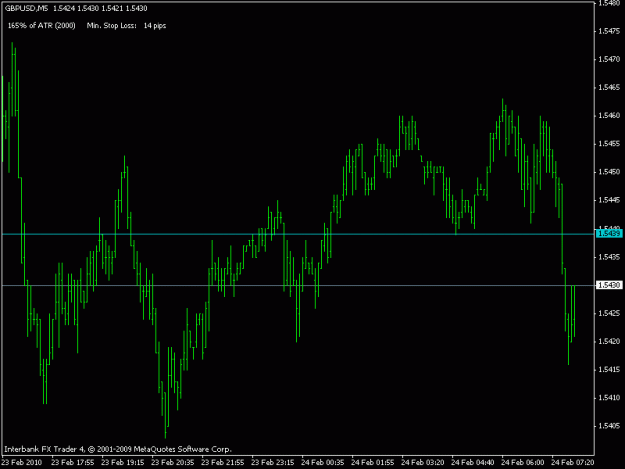Image resolution: width=625 pixels, height=469 pixels.
Task: Click the 1.5465 price axis label
Action: (x=609, y=87)
